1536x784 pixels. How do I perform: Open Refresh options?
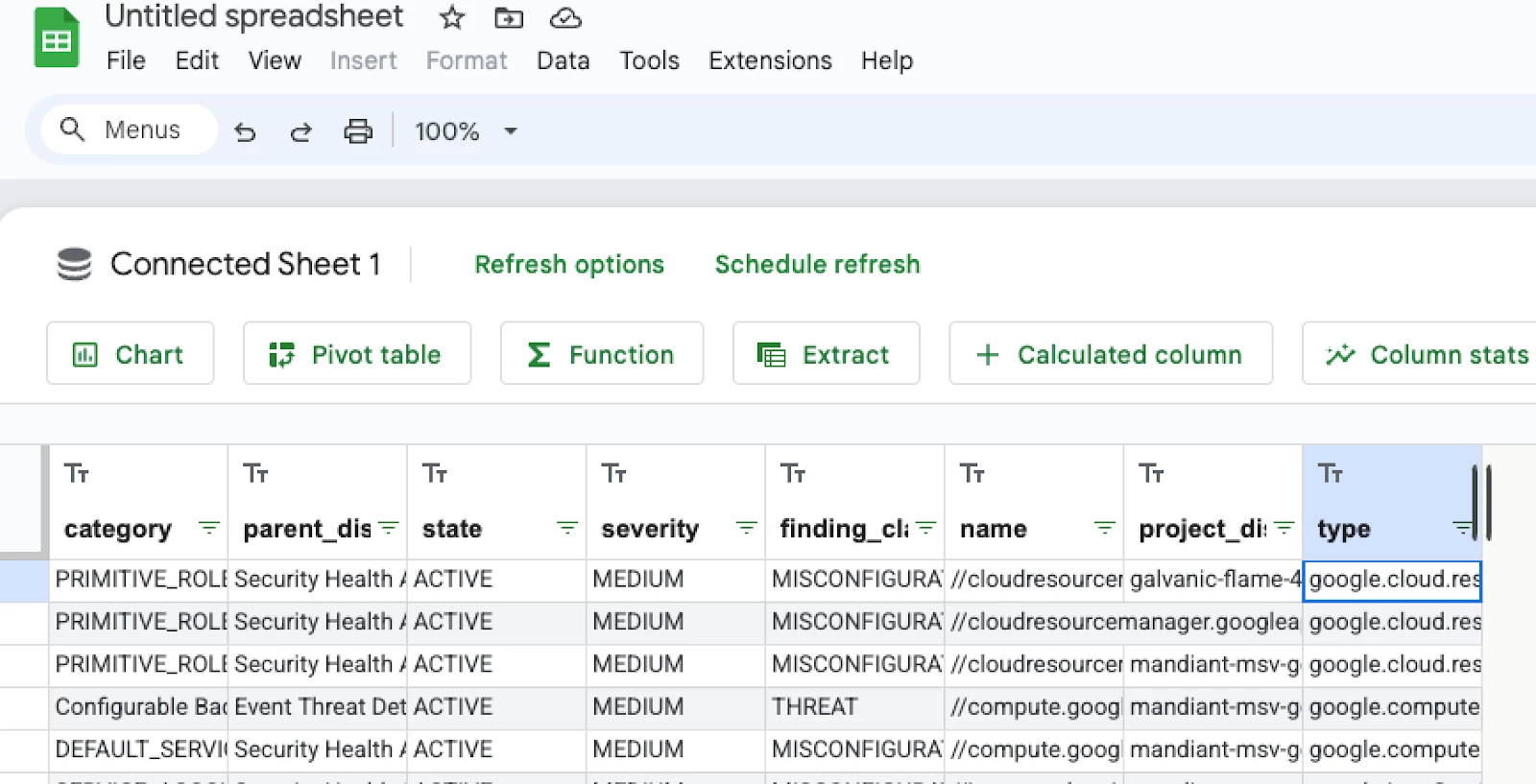(x=569, y=264)
